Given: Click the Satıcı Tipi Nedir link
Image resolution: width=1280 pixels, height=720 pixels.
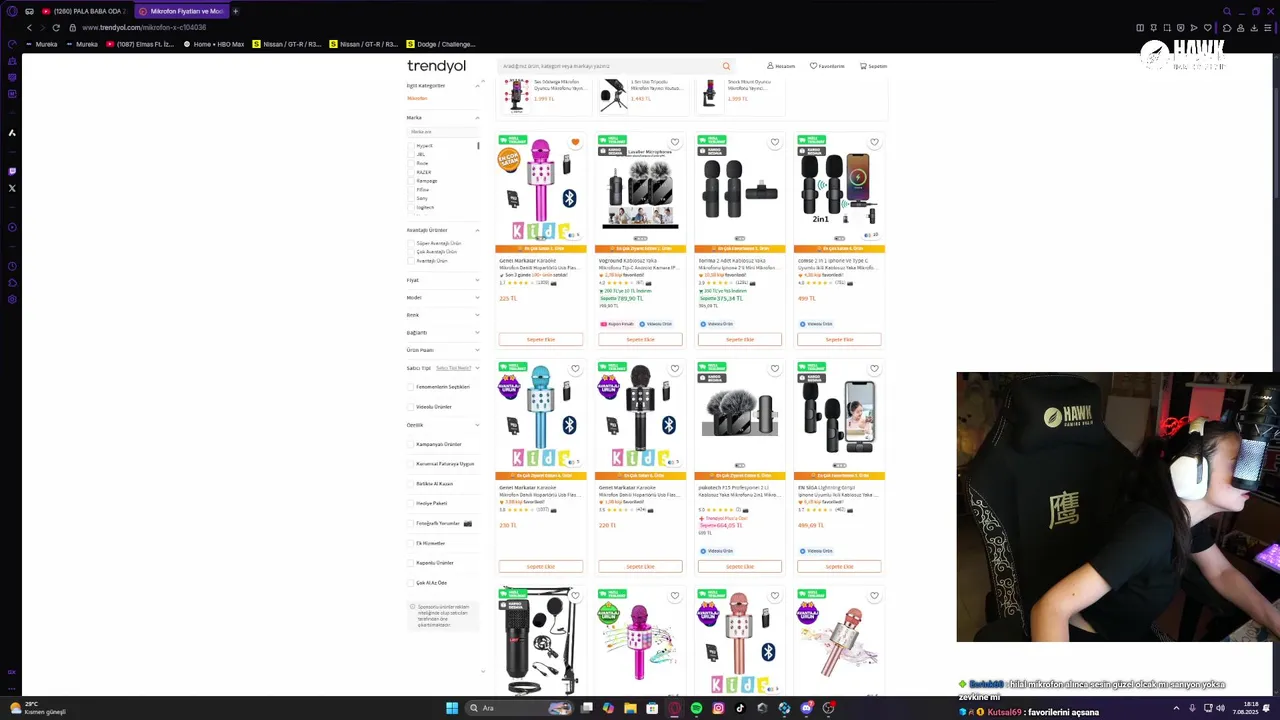Looking at the screenshot, I should (x=453, y=368).
